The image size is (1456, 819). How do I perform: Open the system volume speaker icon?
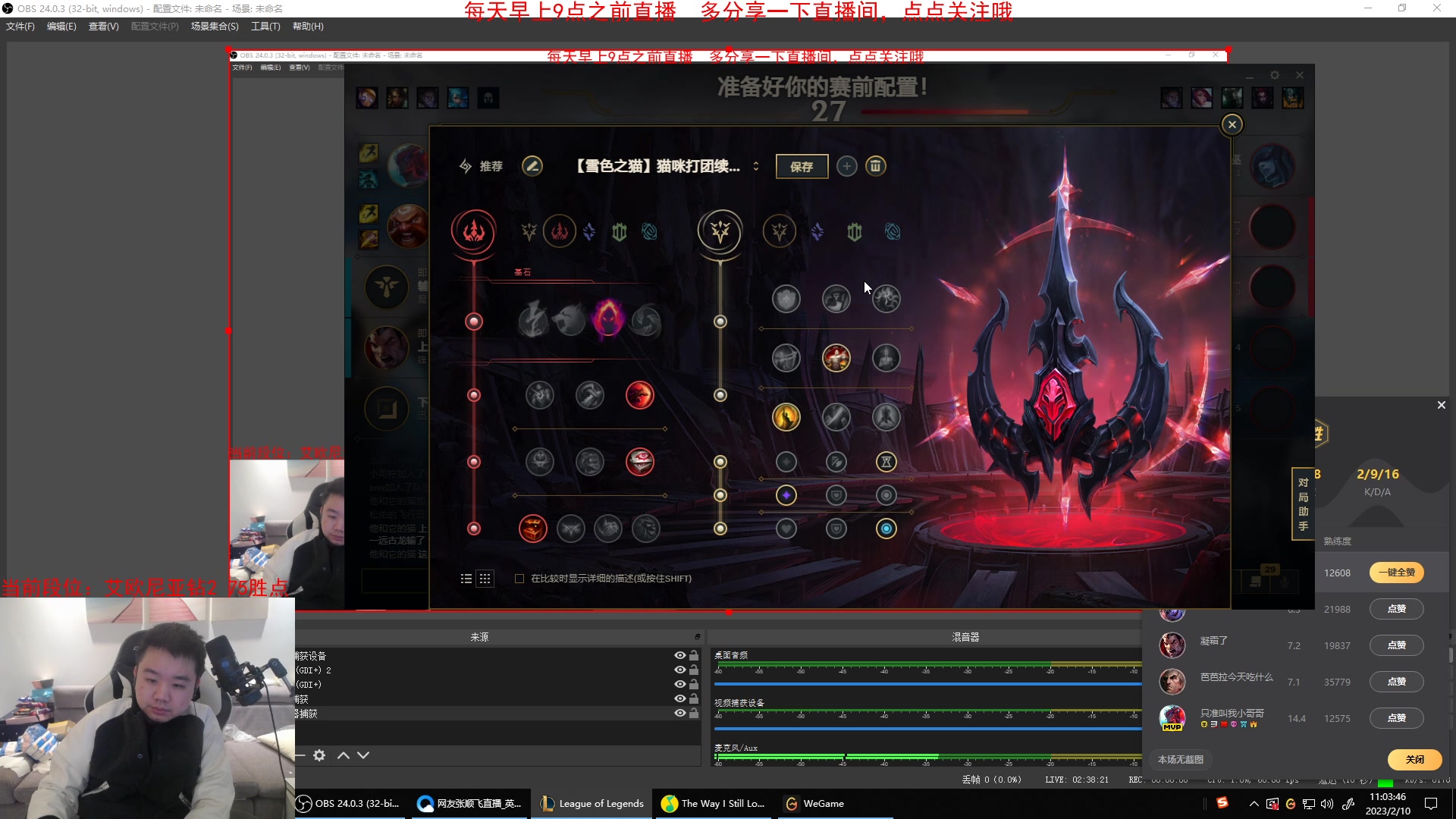pos(1327,804)
